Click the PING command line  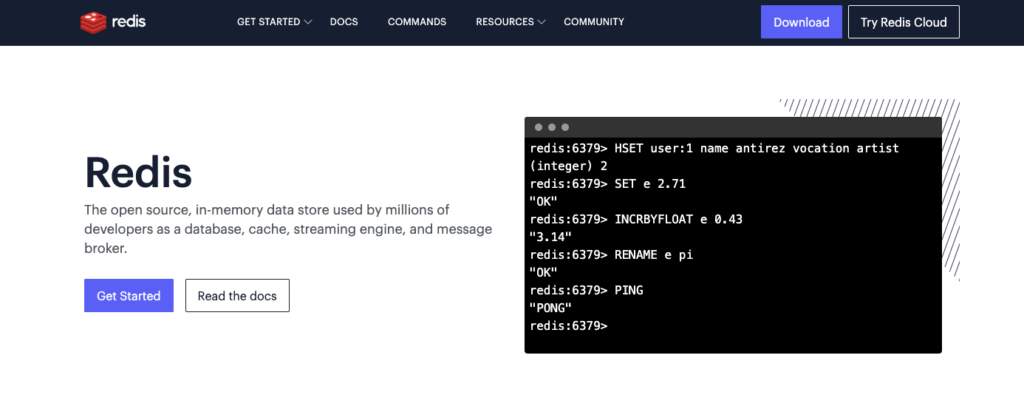[x=586, y=291]
